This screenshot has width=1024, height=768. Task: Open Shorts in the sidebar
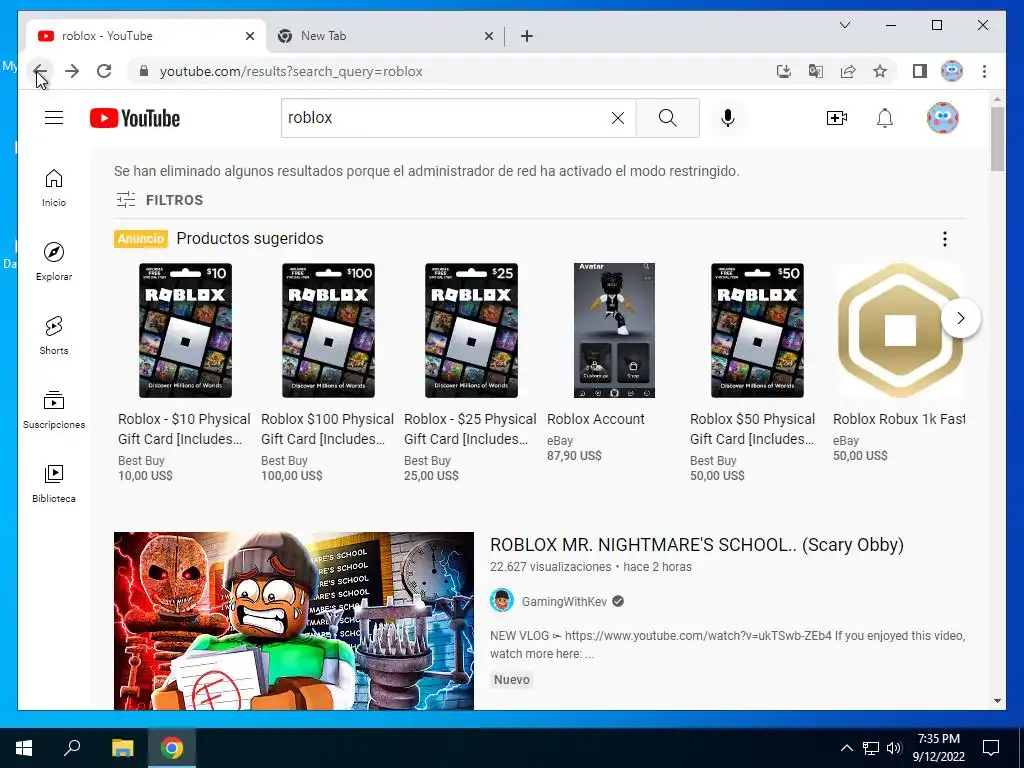coord(54,336)
